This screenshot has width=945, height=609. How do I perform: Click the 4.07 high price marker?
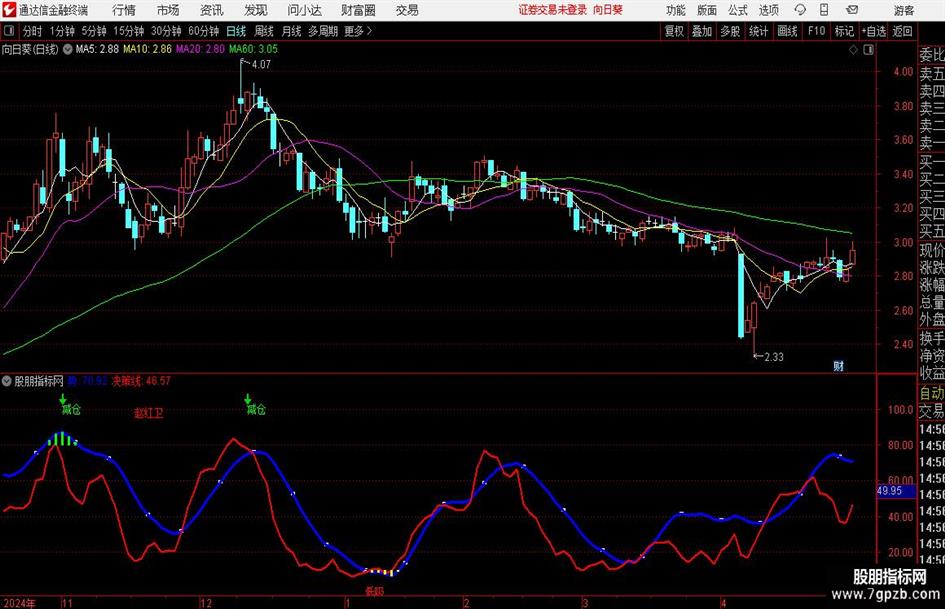[261, 65]
